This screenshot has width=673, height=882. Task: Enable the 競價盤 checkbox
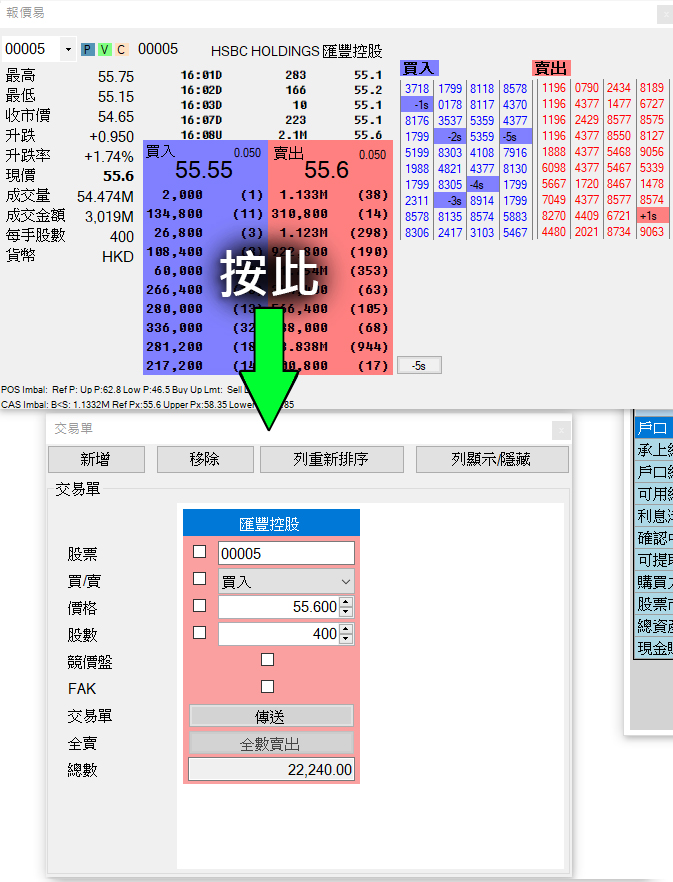pos(267,660)
